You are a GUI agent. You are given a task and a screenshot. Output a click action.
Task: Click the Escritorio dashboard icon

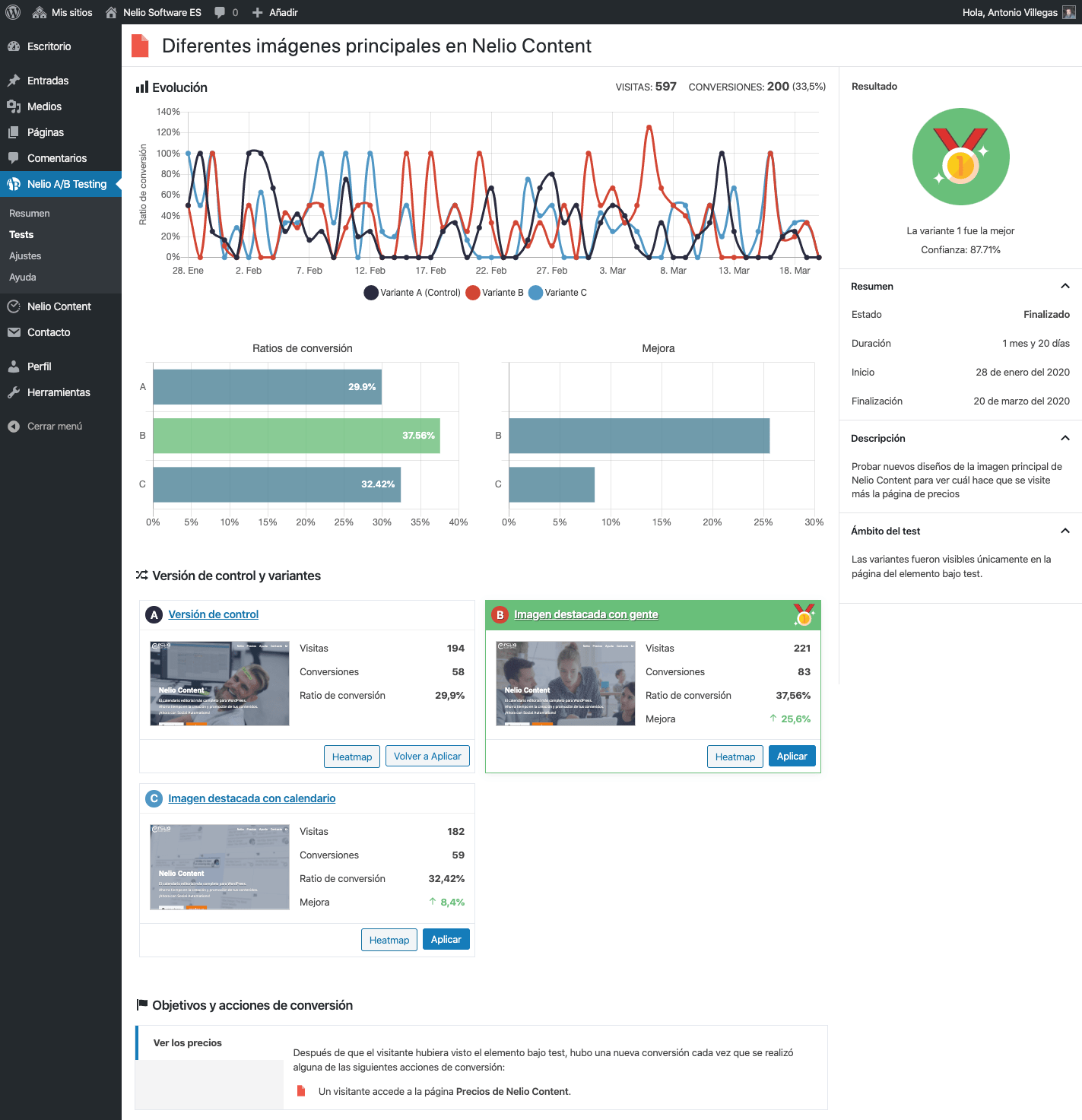14,46
